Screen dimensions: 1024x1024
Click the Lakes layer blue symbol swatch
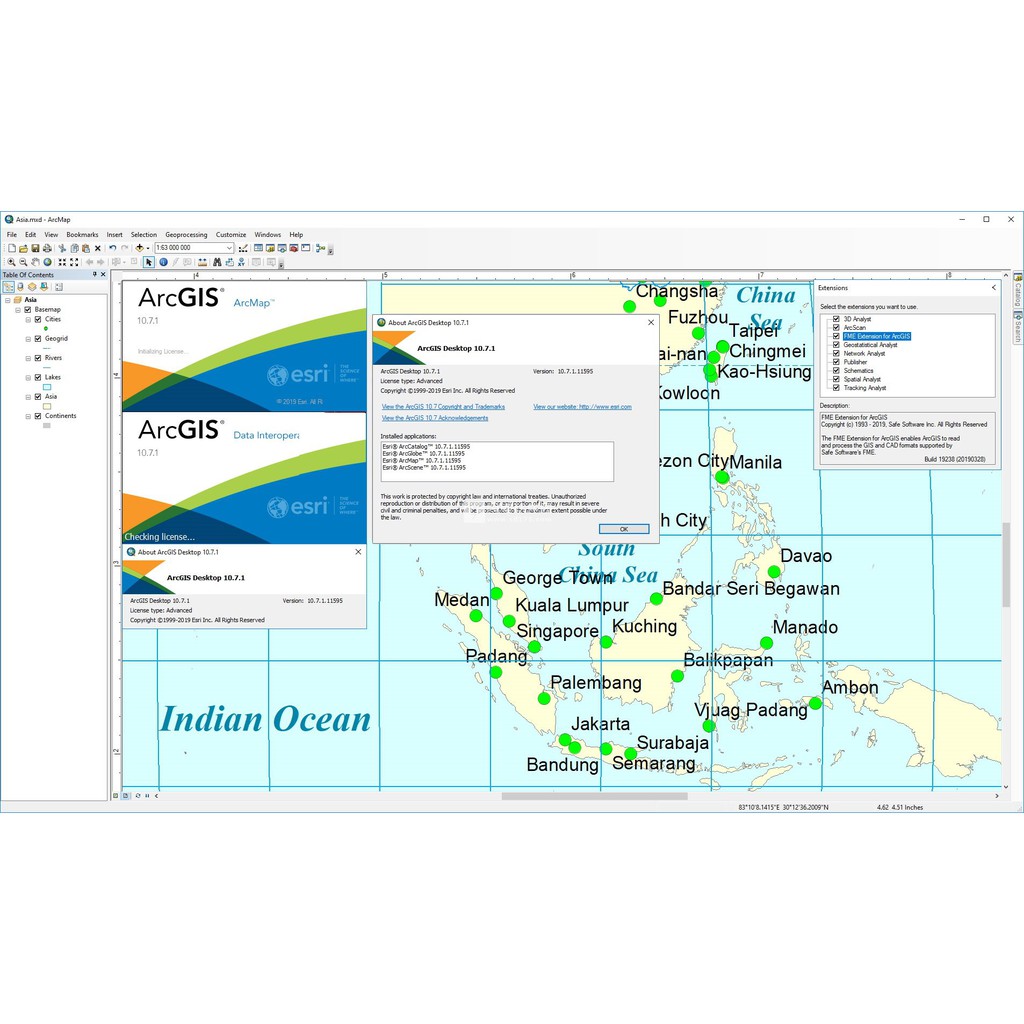coord(46,387)
